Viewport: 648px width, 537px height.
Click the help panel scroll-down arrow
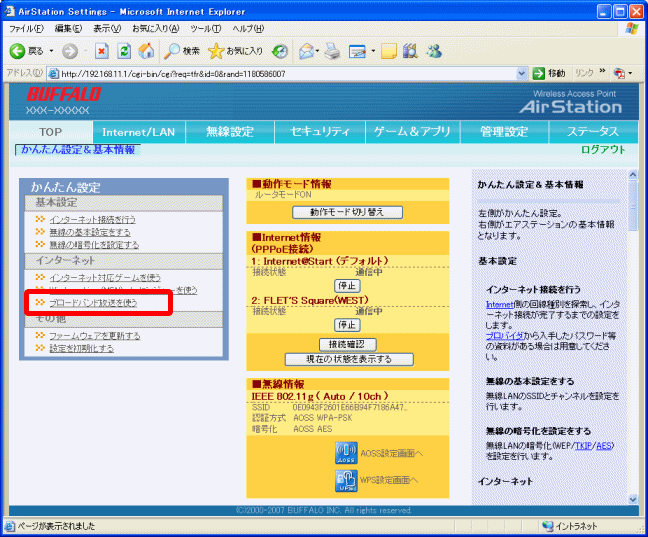(x=633, y=499)
